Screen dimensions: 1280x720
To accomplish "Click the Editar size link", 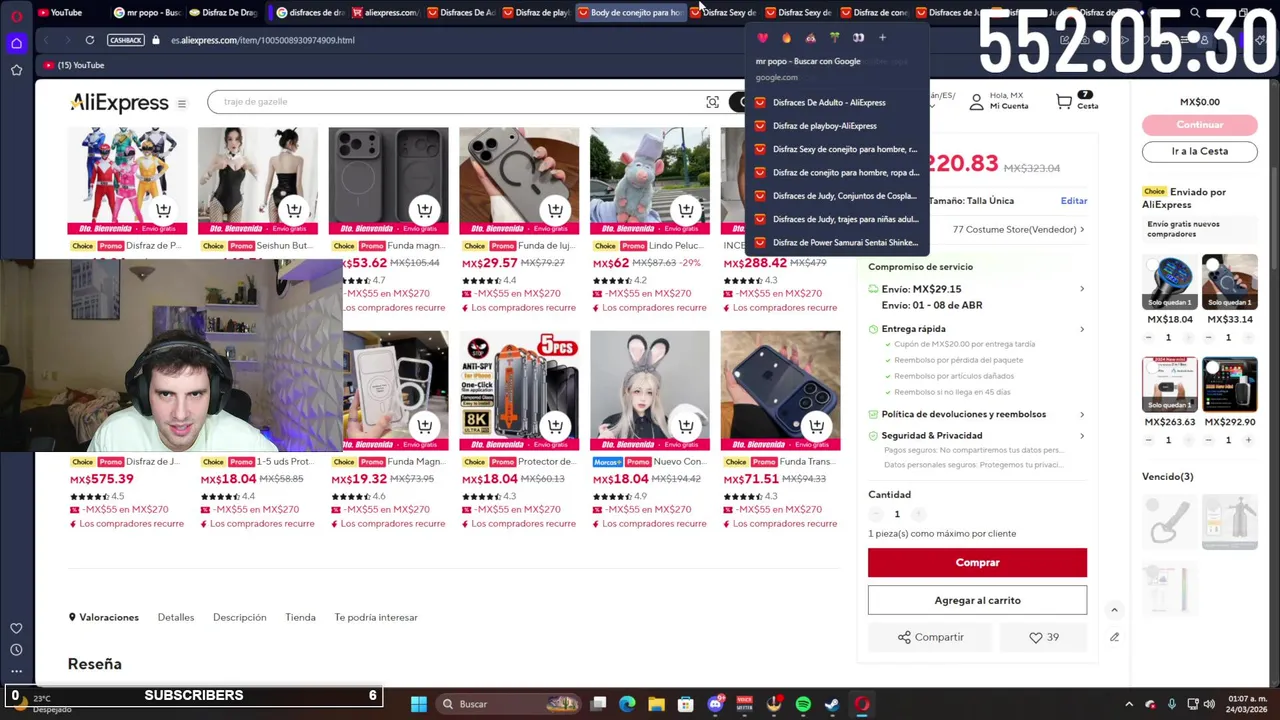I will [1074, 201].
